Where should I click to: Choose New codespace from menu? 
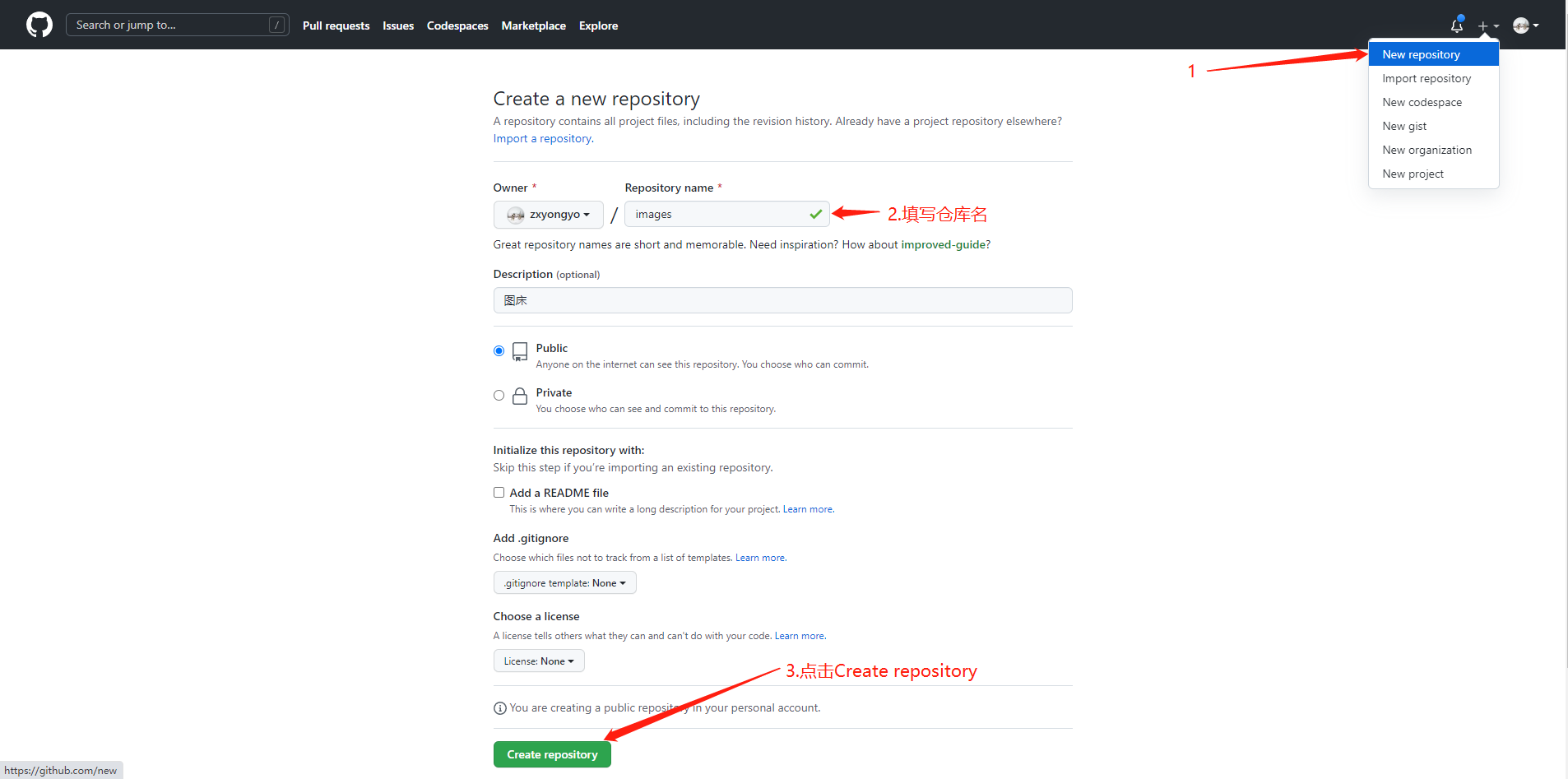click(1433, 102)
